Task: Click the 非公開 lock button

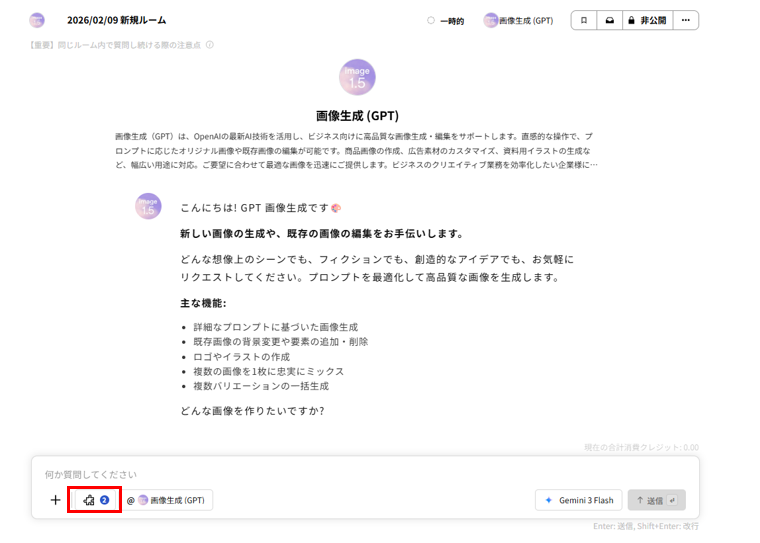Action: tap(648, 20)
